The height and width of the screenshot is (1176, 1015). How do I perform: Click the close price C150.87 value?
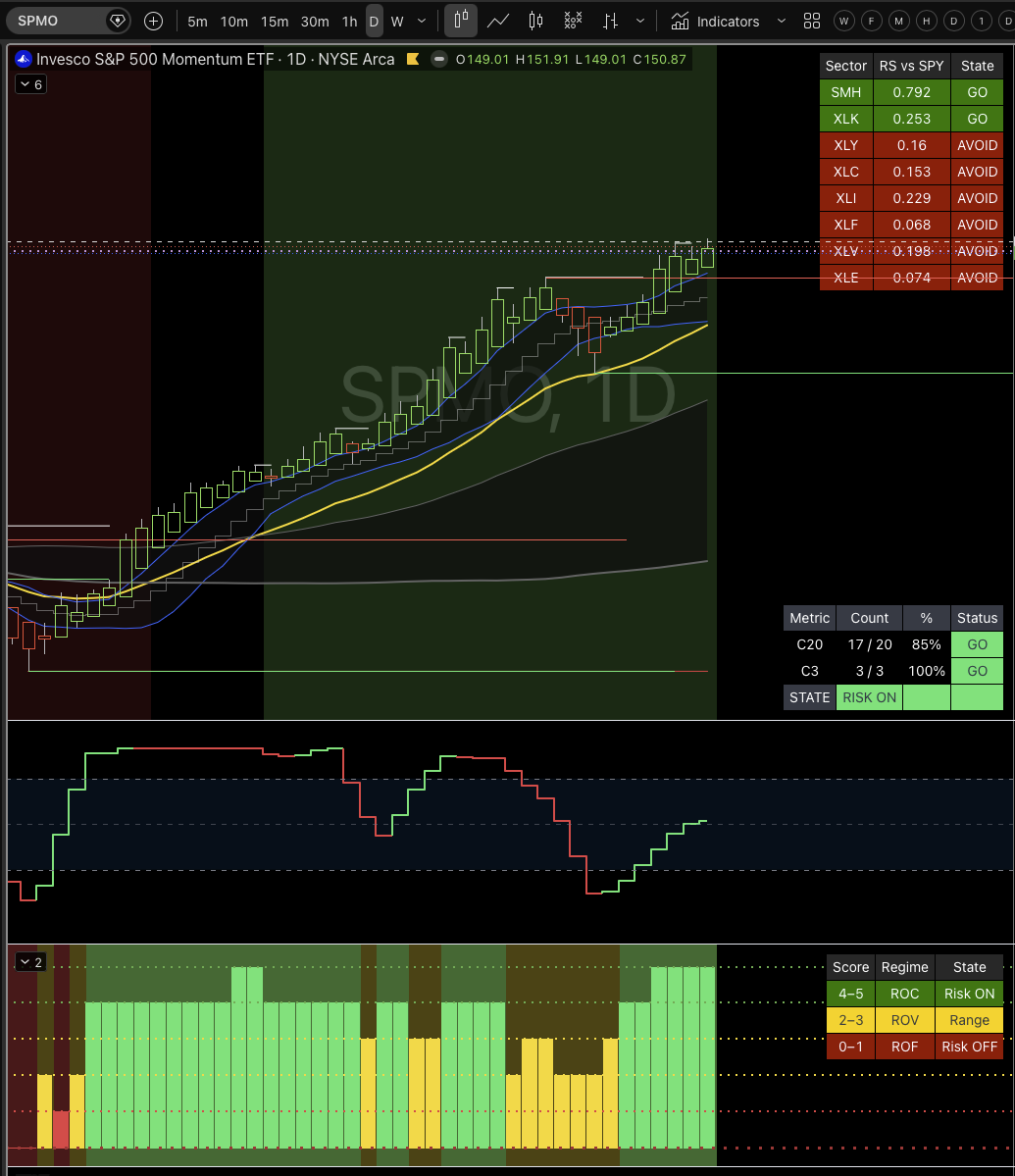click(660, 59)
